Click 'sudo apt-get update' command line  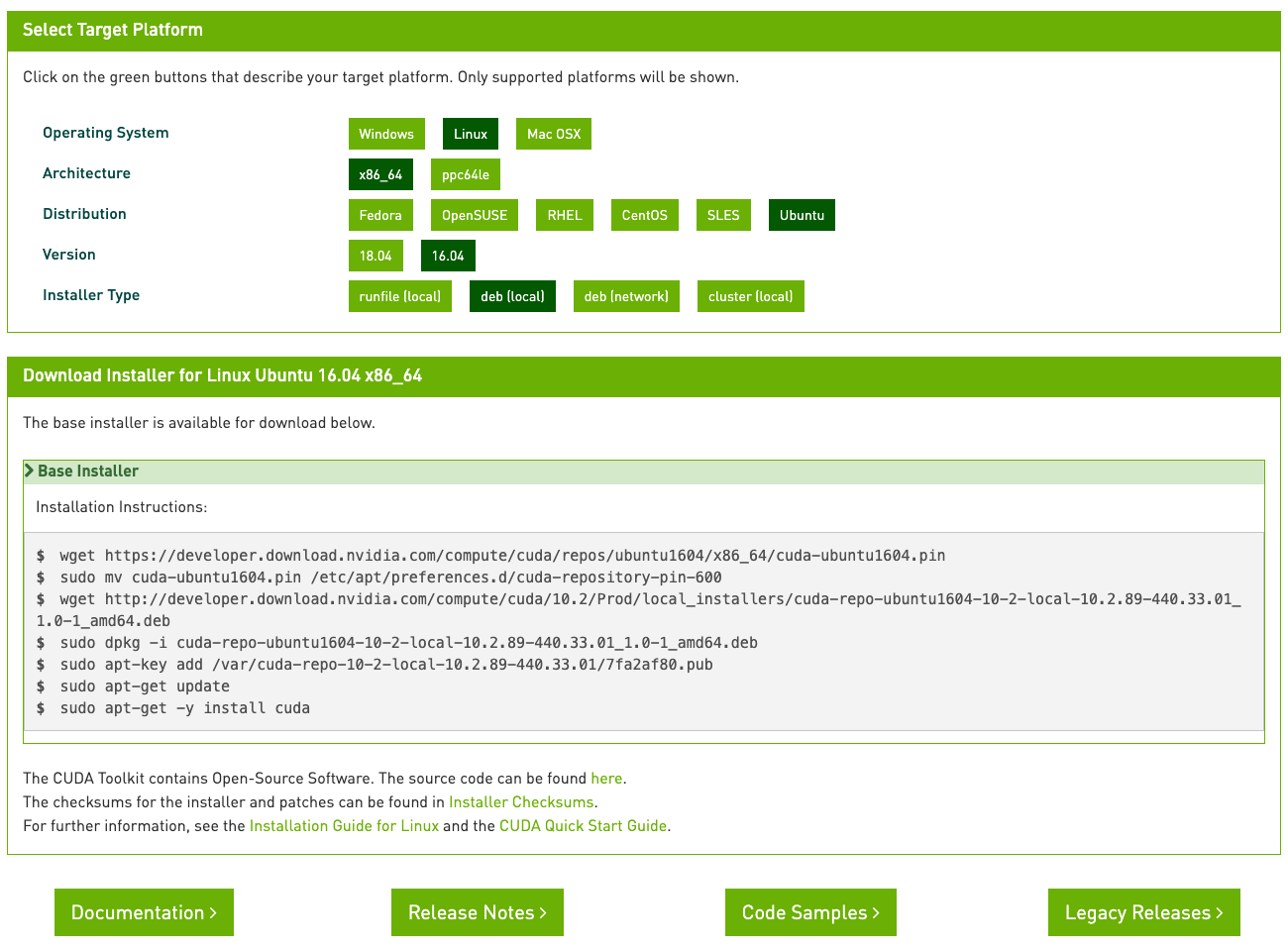click(145, 686)
